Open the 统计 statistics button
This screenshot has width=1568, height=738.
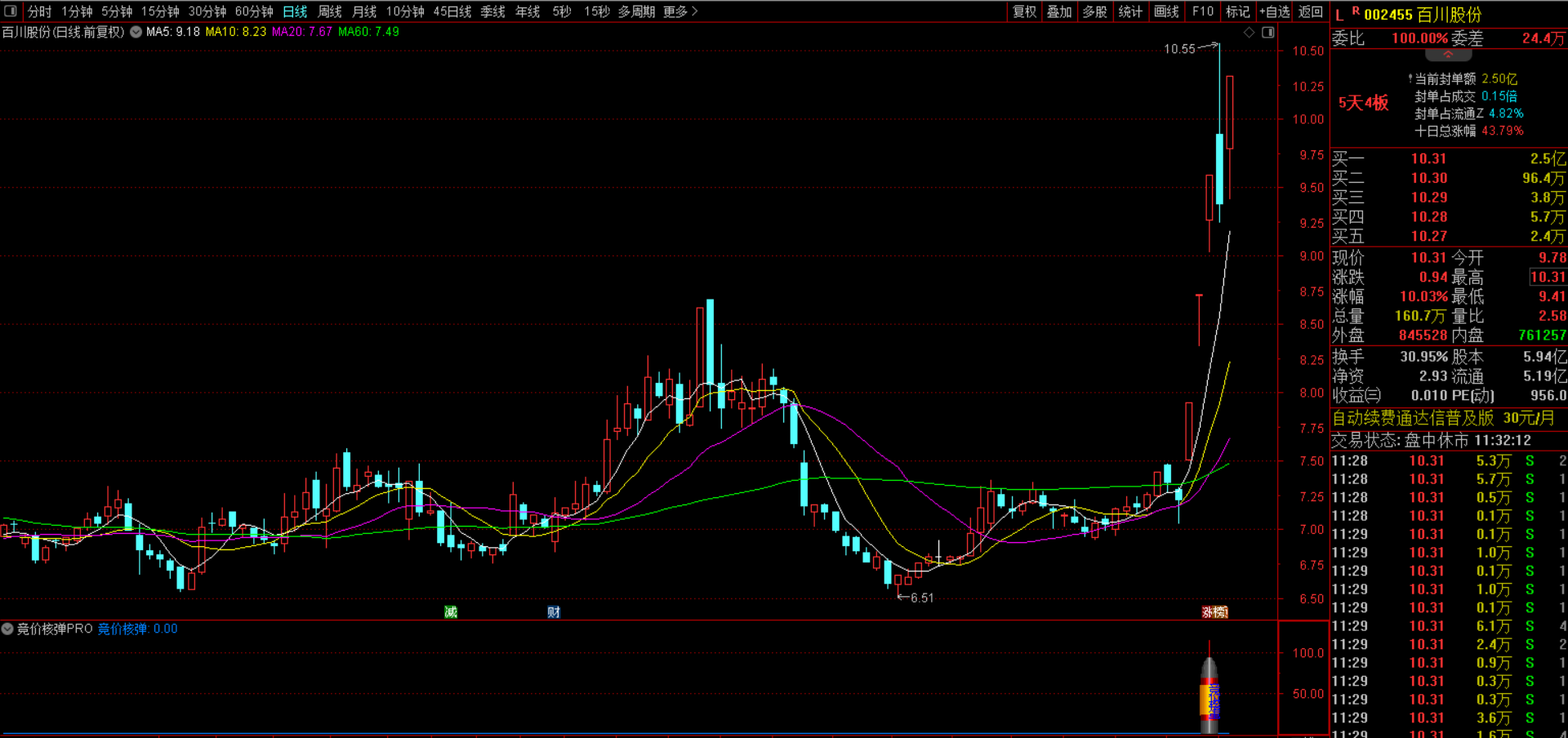(1130, 11)
